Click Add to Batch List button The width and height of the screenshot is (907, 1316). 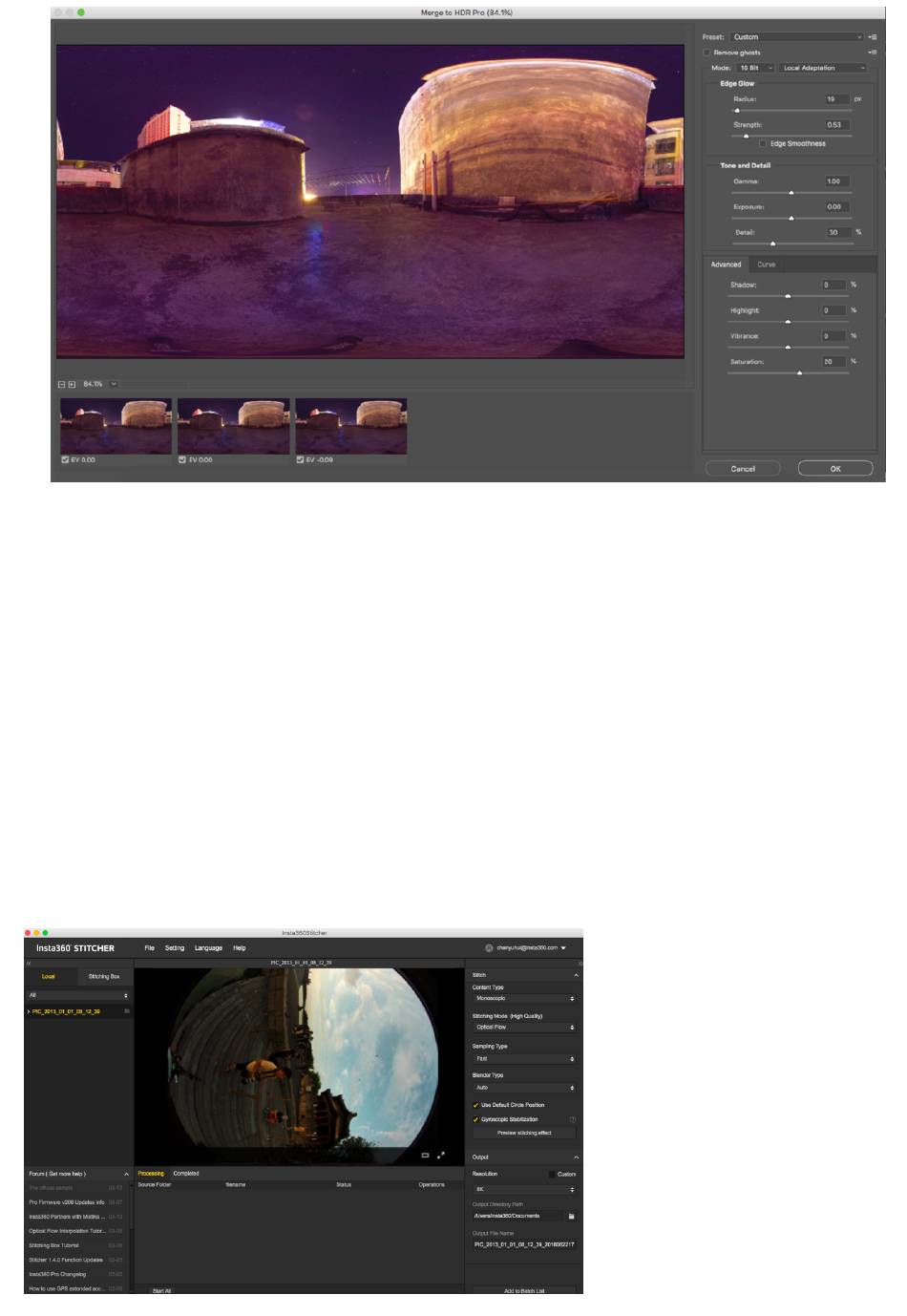pos(524,1290)
